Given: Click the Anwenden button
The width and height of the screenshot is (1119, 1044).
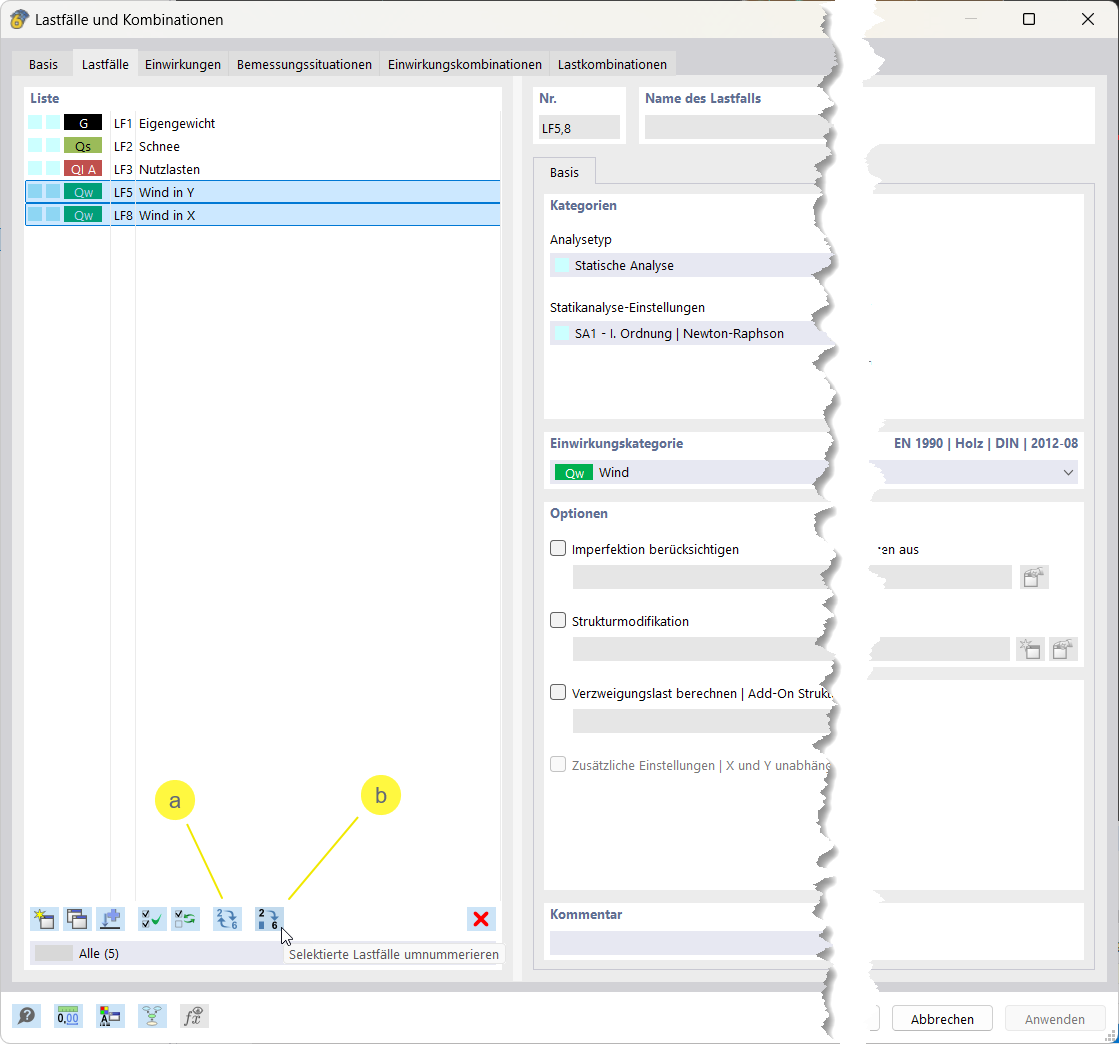Looking at the screenshot, I should 1054,1018.
